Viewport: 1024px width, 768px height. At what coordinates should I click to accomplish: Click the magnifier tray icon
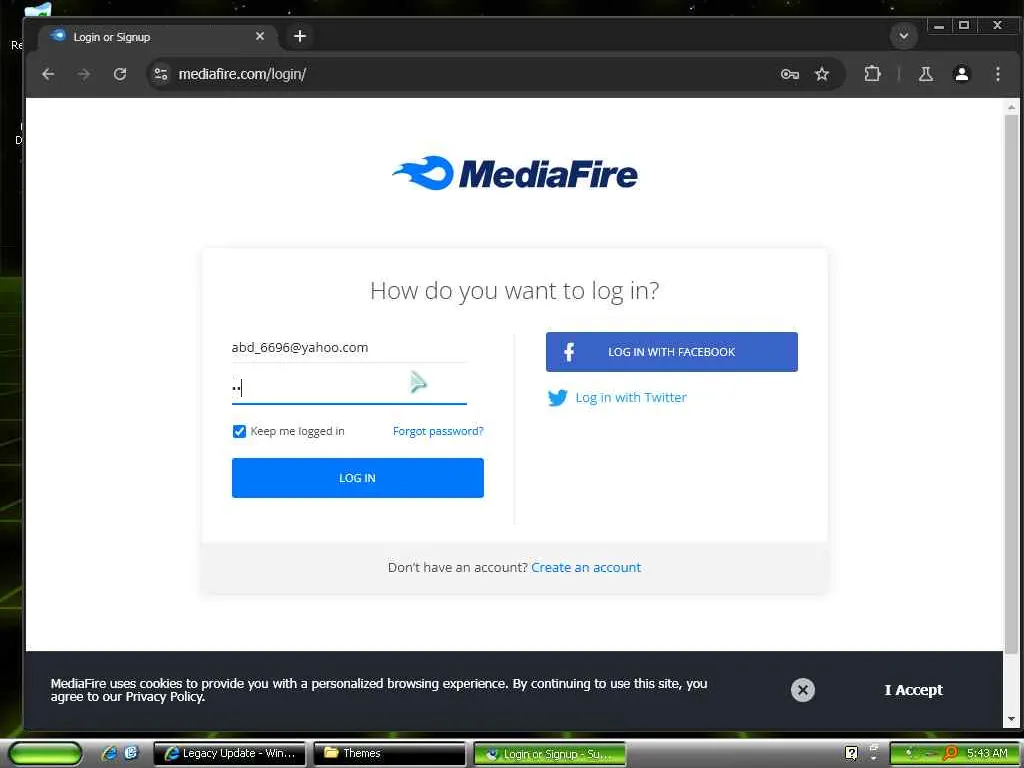(950, 754)
